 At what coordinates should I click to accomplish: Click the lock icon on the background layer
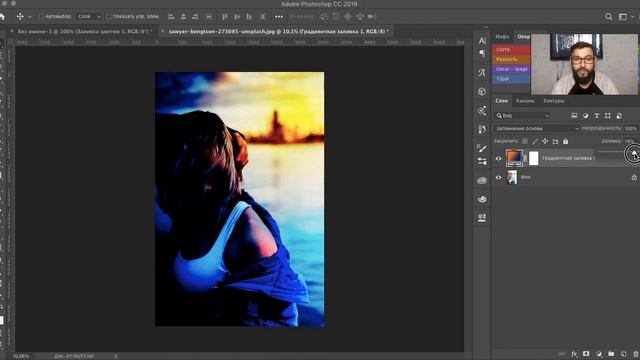[x=634, y=177]
